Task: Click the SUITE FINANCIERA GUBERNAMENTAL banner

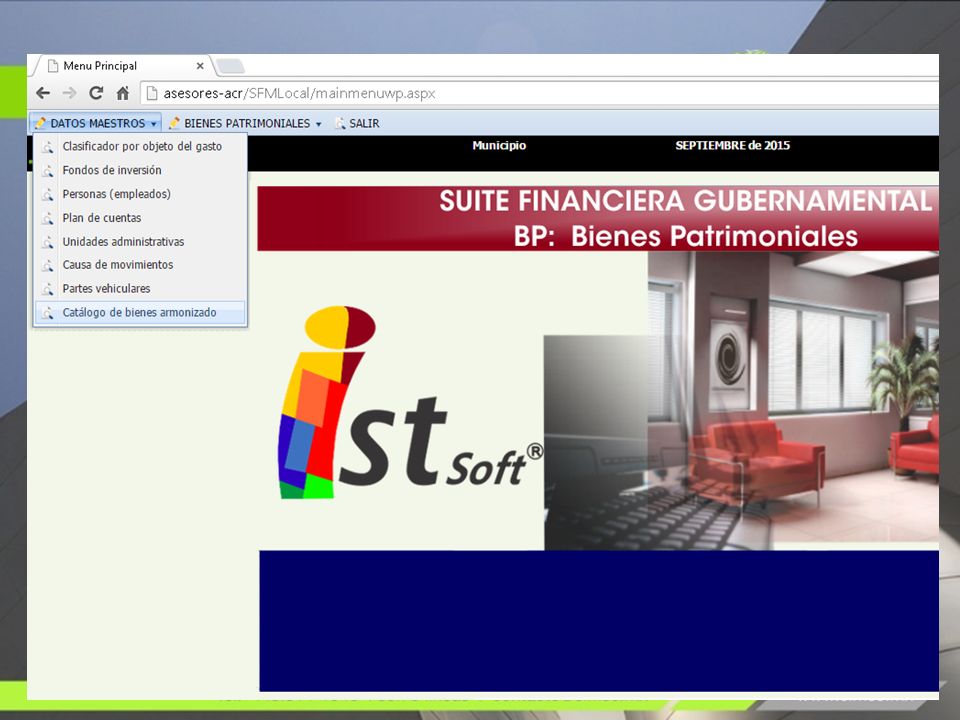Action: pos(598,219)
